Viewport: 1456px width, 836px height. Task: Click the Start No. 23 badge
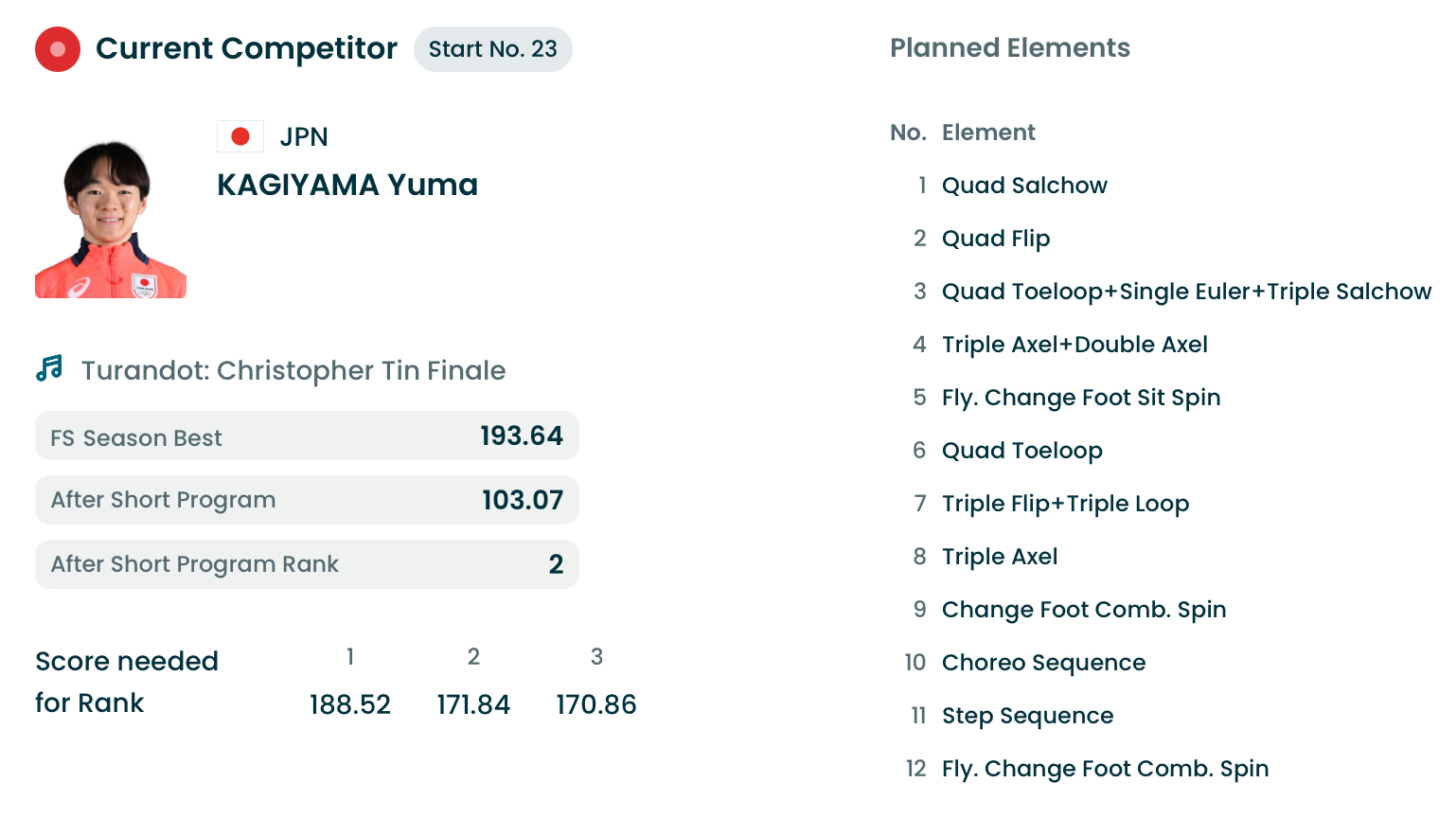(x=492, y=49)
